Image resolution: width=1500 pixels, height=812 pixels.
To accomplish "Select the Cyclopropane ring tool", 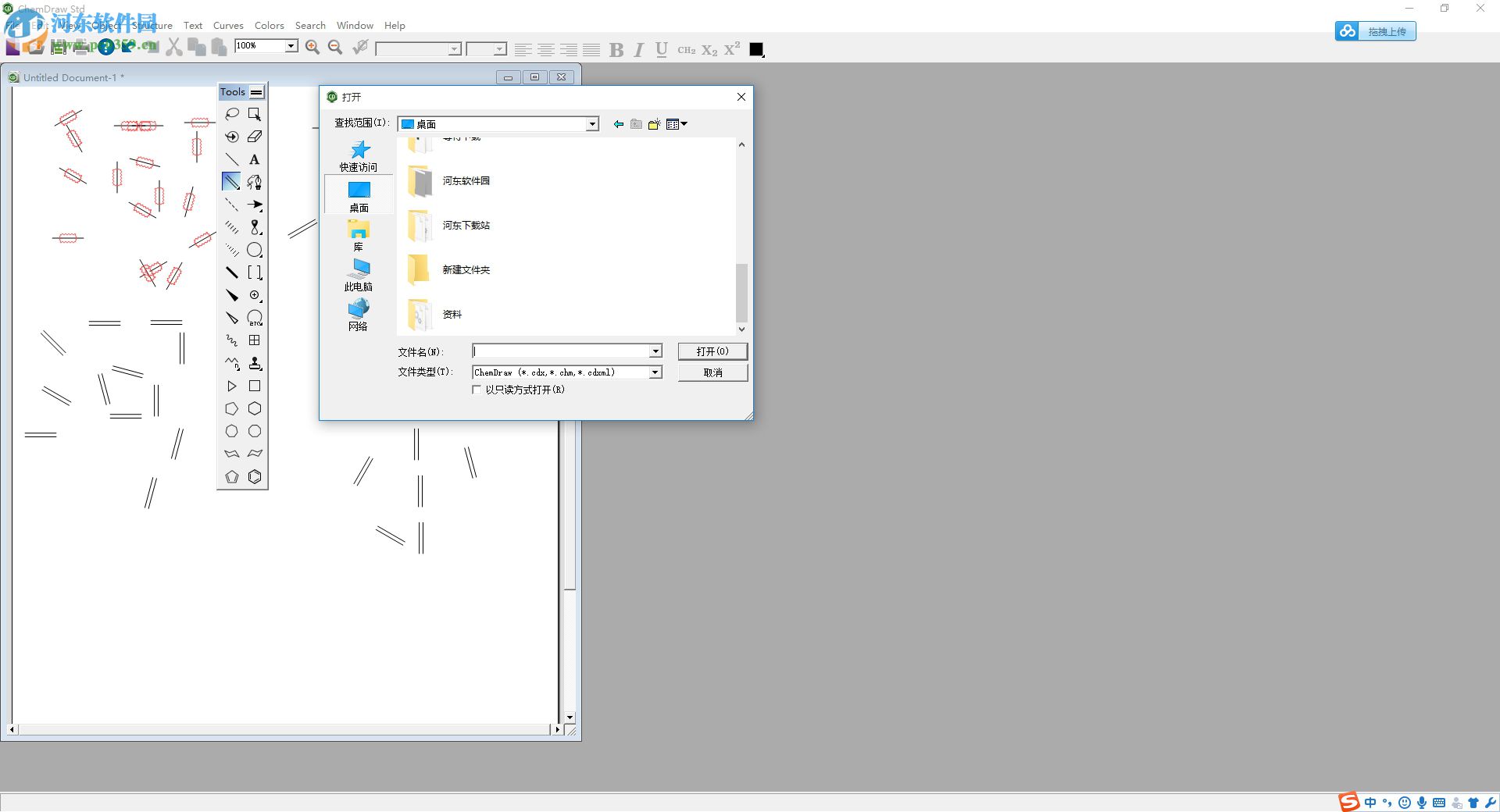I will pyautogui.click(x=232, y=386).
